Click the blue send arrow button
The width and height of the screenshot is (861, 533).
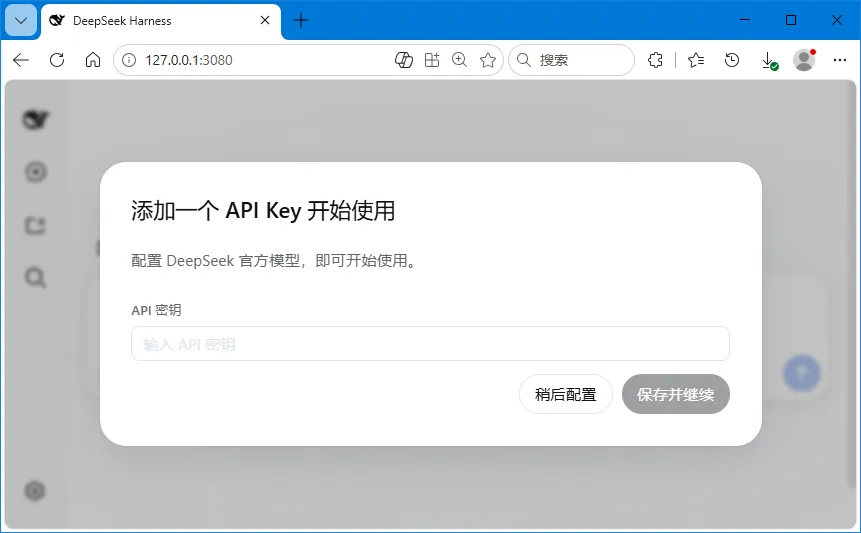(x=802, y=373)
